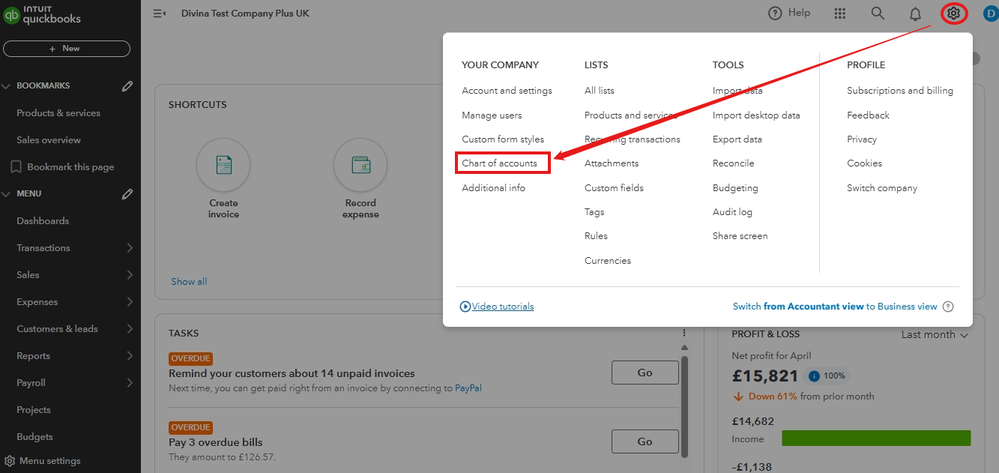Open Attachments in Lists
Screen dimensions: 999x473
612,164
